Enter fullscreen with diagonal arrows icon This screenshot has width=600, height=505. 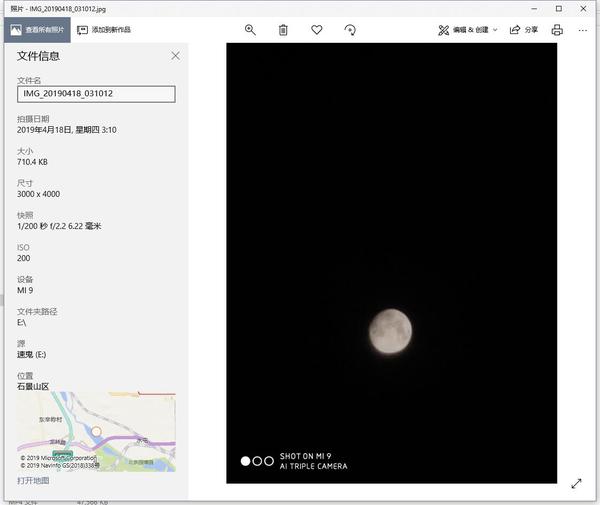pyautogui.click(x=576, y=484)
